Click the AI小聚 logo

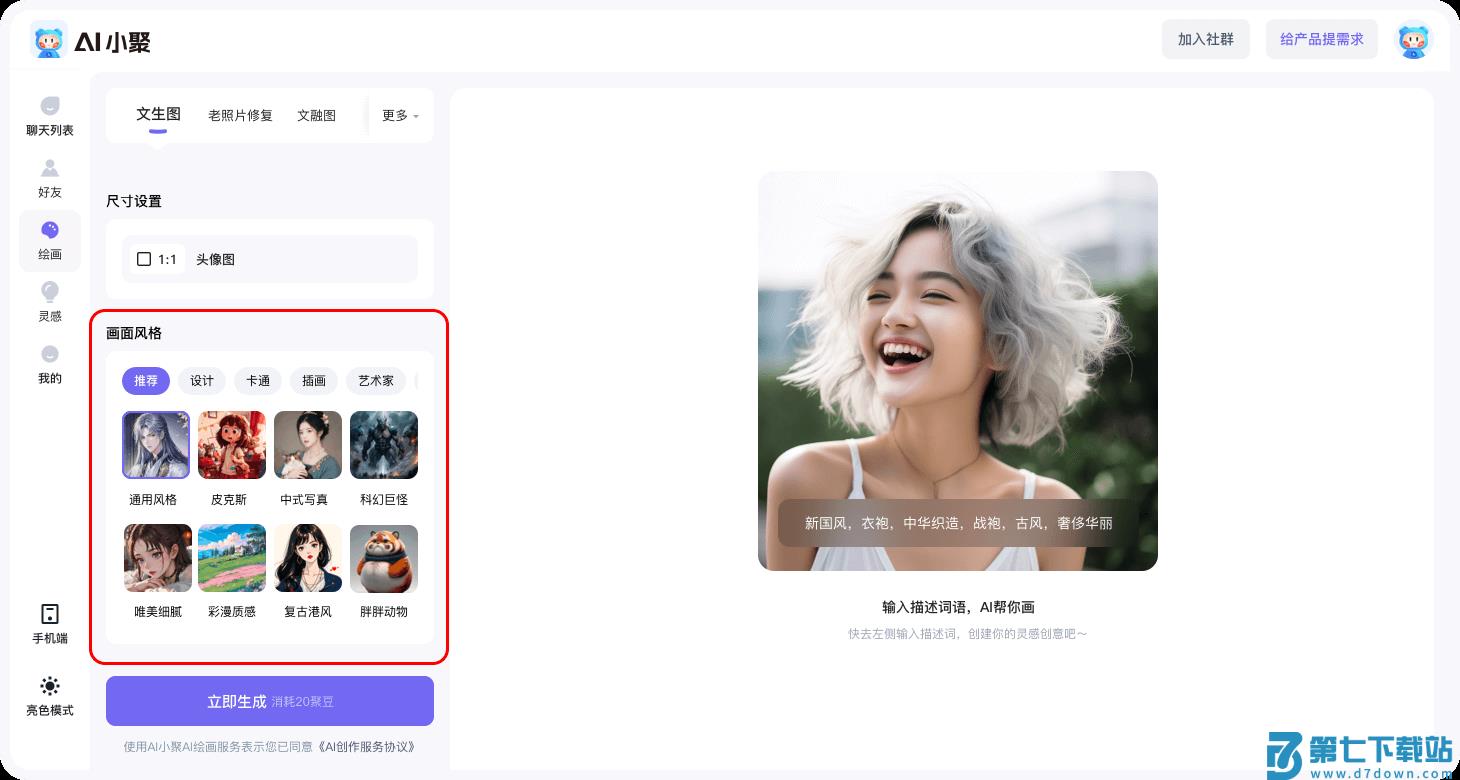click(88, 41)
